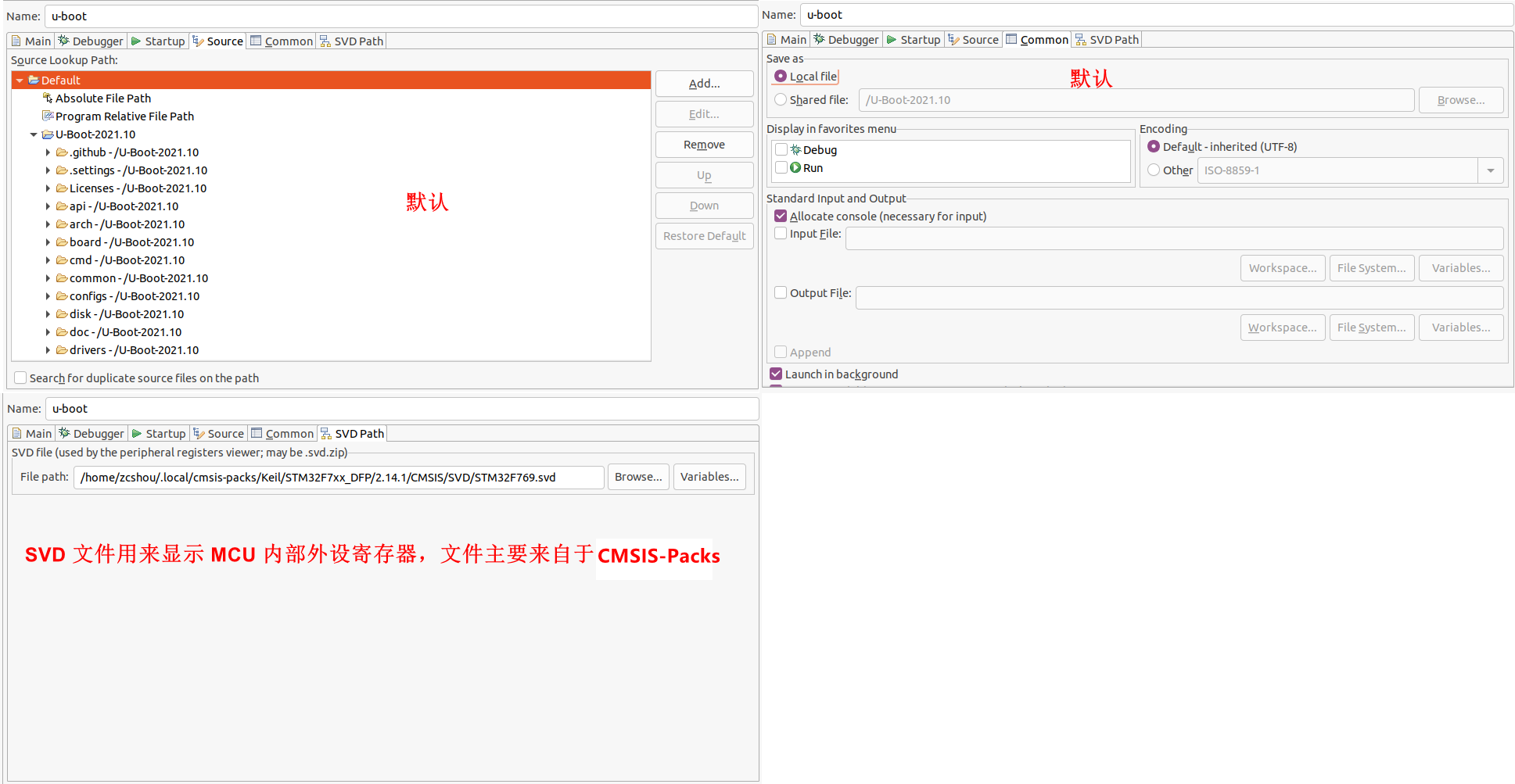The image size is (1515, 784).
Task: Click the arch folder icon
Action: 62,224
